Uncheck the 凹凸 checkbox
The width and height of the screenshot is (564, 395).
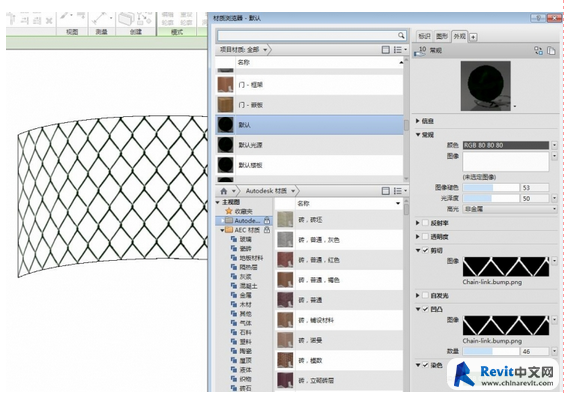tap(425, 309)
